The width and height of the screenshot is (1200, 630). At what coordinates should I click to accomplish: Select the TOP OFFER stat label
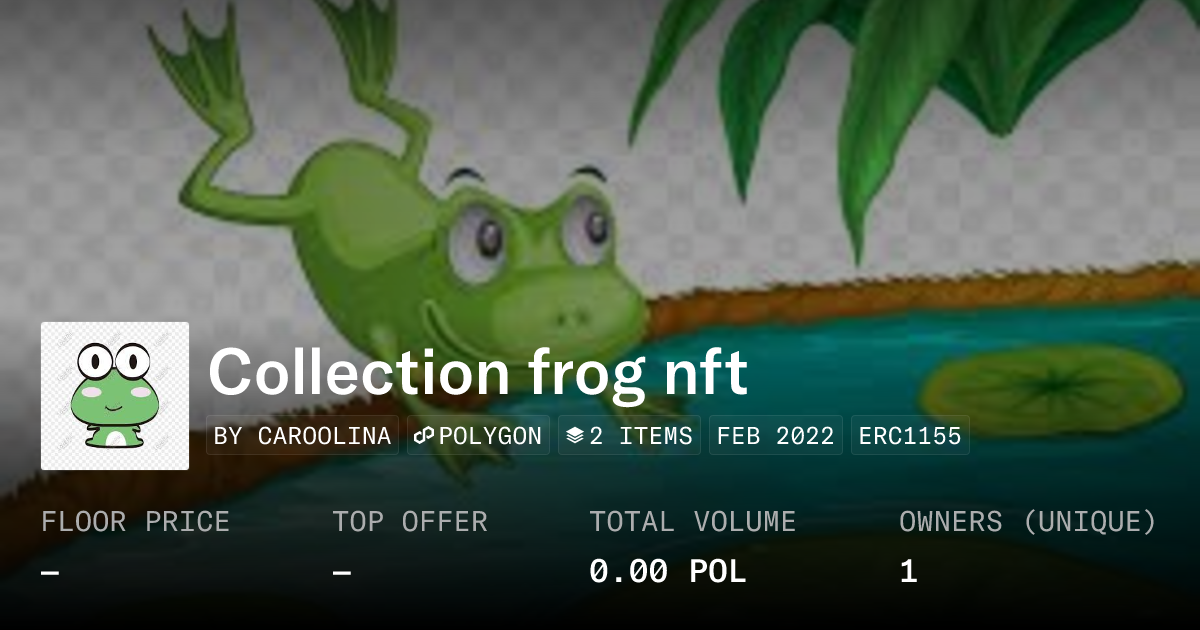click(x=410, y=522)
